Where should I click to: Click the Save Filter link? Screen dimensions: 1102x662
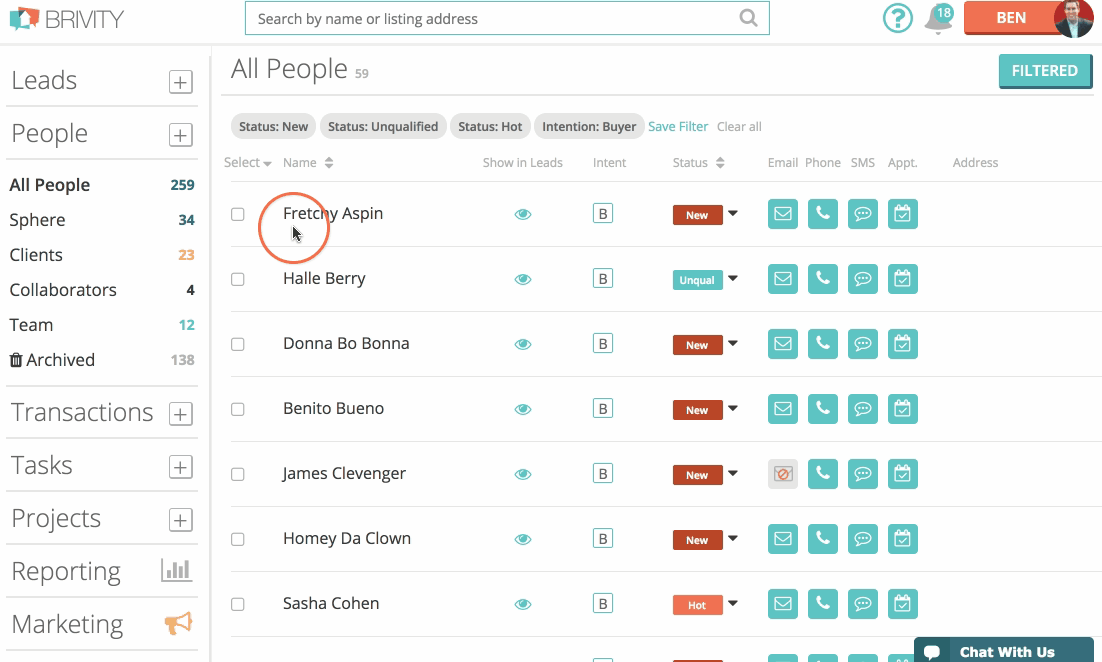(x=678, y=126)
